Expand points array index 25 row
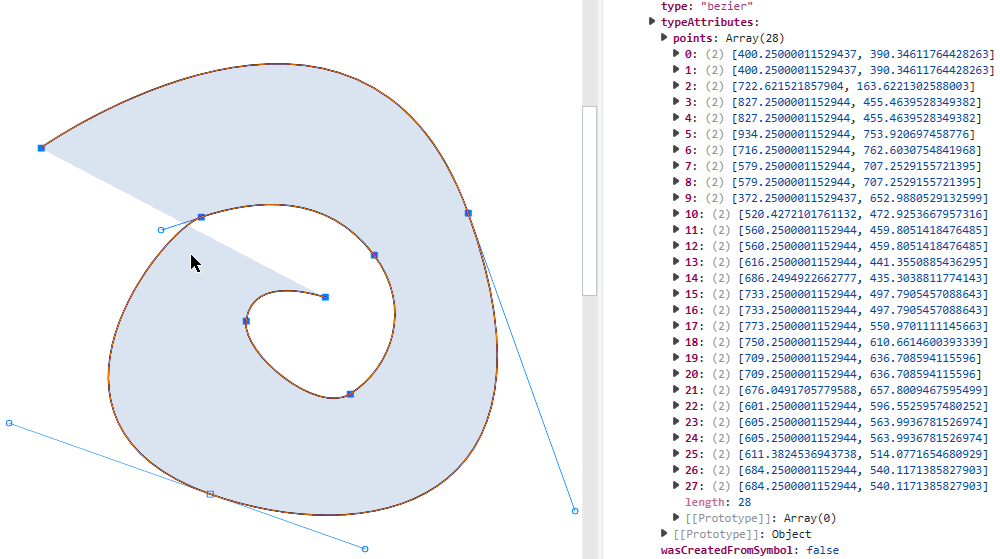The height and width of the screenshot is (559, 1000). pos(676,454)
